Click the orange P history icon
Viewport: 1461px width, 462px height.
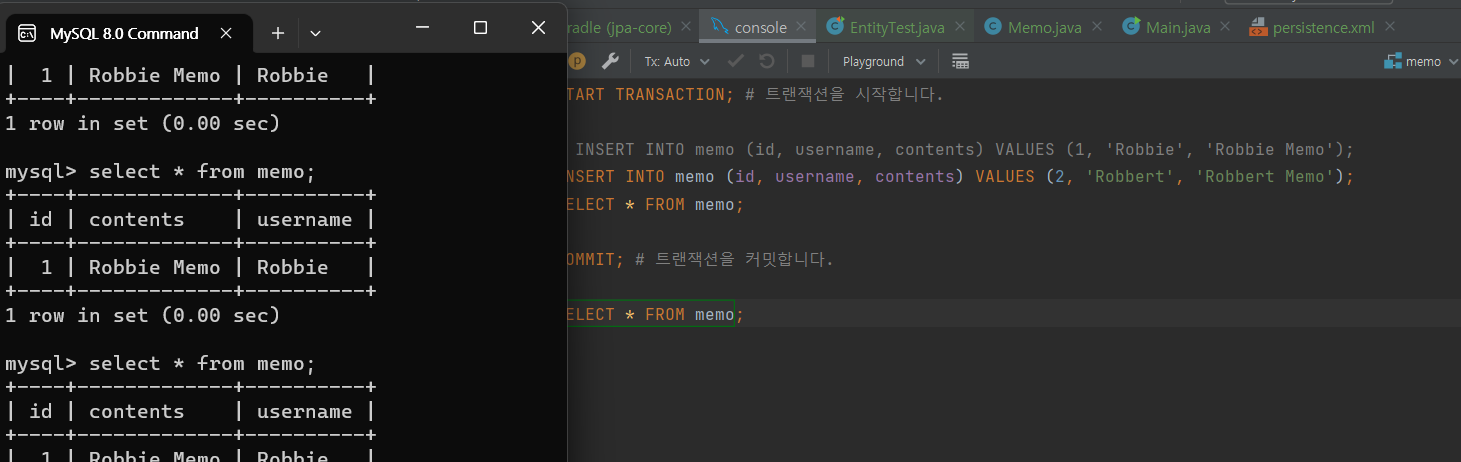pyautogui.click(x=577, y=61)
